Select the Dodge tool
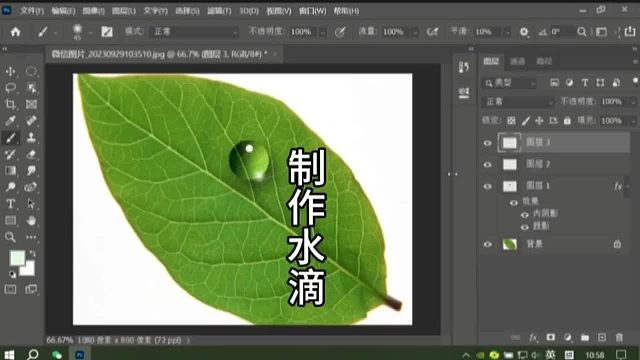The width and height of the screenshot is (640, 360). 10,187
